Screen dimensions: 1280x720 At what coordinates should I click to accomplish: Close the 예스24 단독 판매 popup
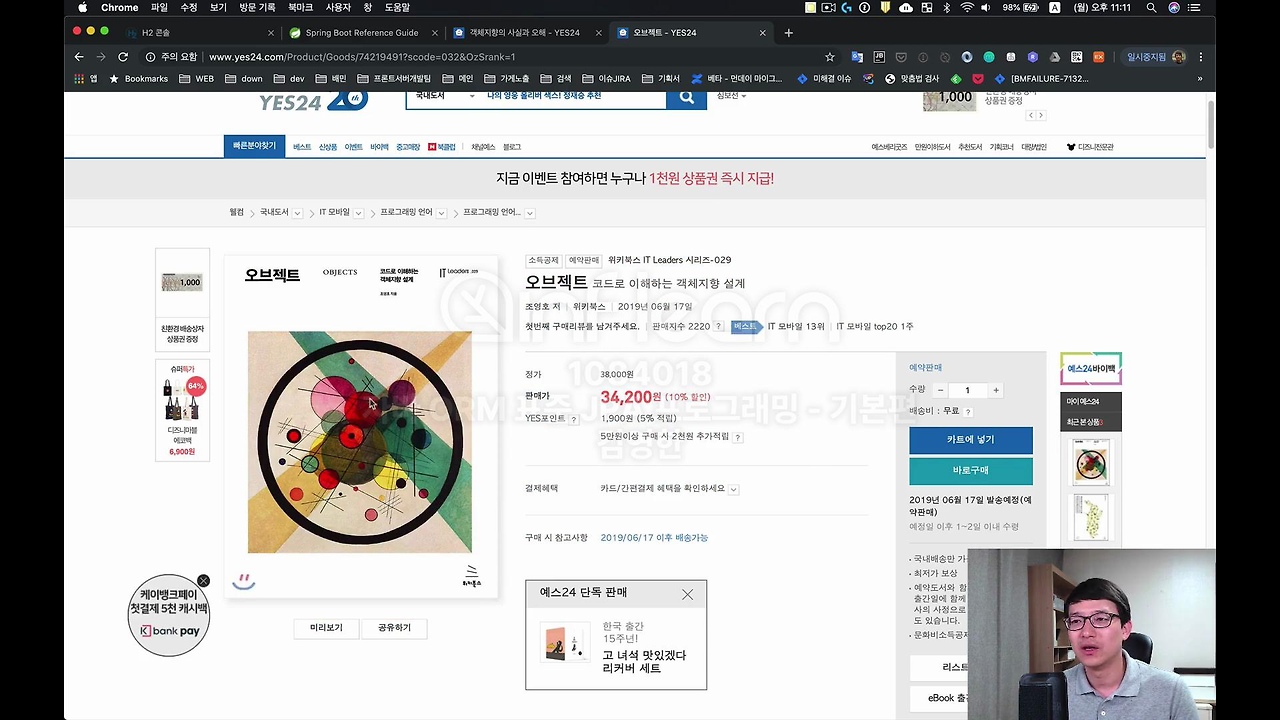(687, 594)
